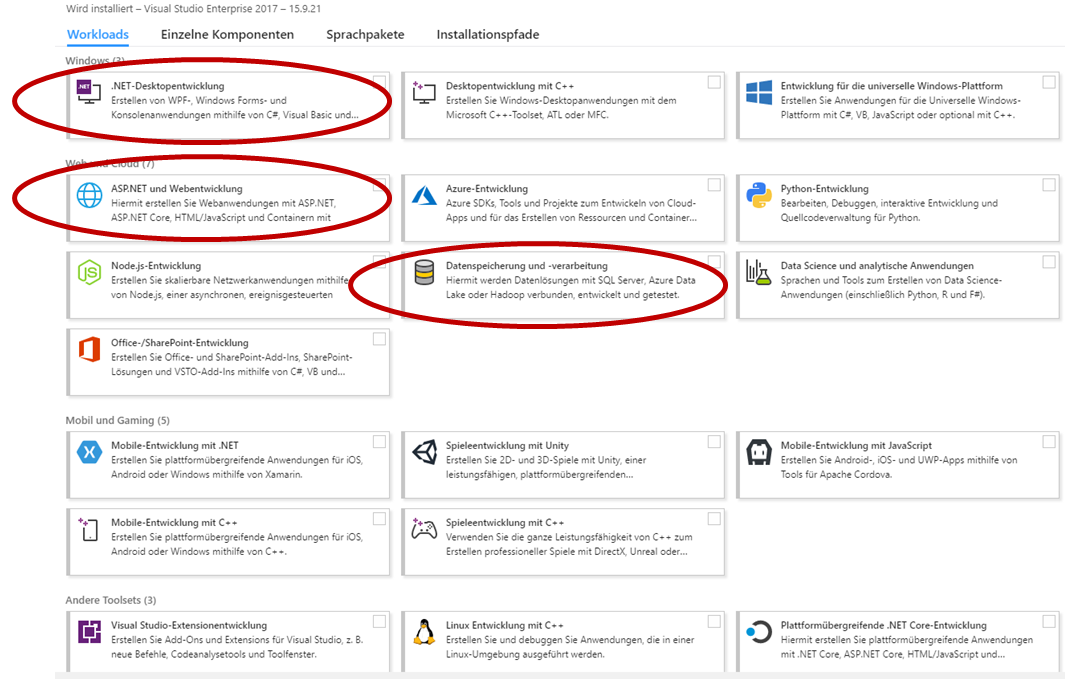Click 'Data Science und analytische Anwendungen' title
Image resolution: width=1065 pixels, height=679 pixels.
click(x=877, y=265)
